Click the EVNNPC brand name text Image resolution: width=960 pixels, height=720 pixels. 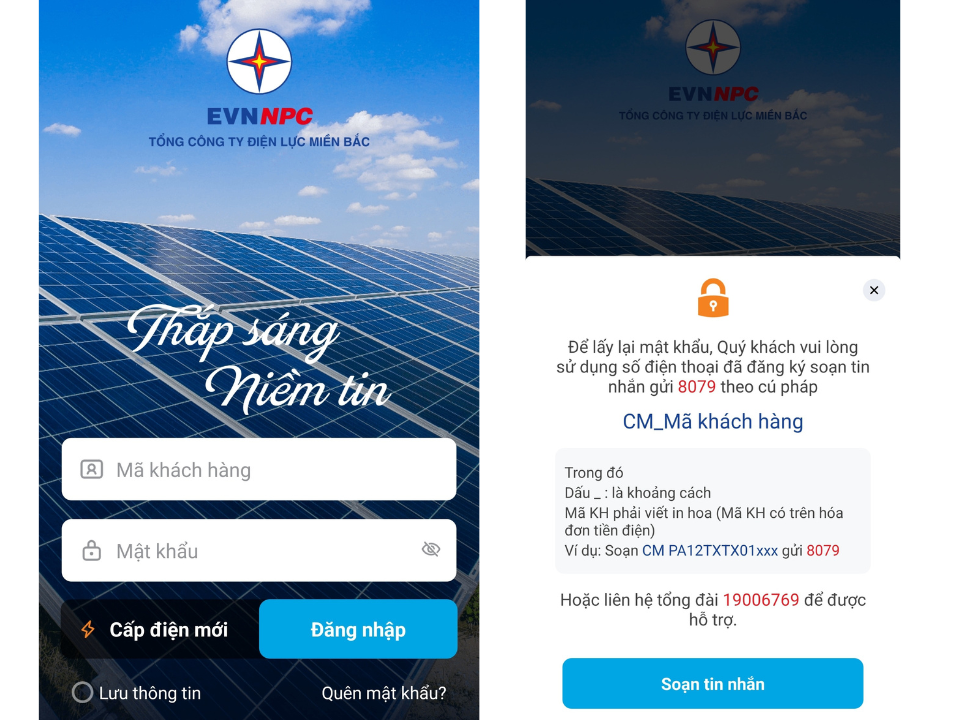pos(260,116)
